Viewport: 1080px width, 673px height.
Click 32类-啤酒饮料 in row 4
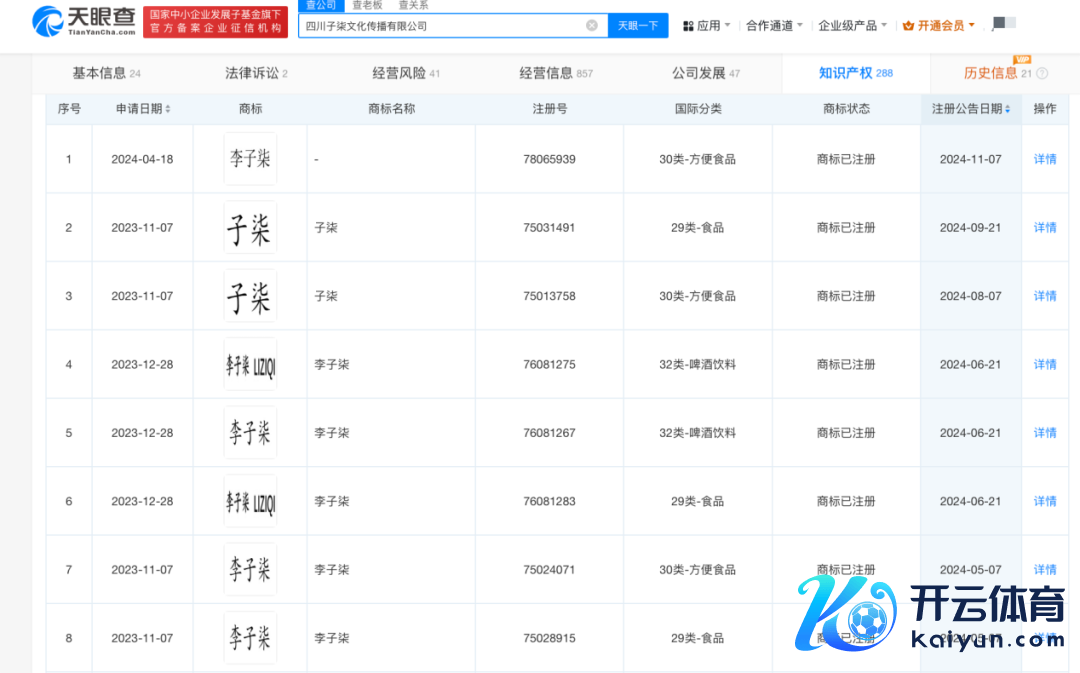pos(697,364)
